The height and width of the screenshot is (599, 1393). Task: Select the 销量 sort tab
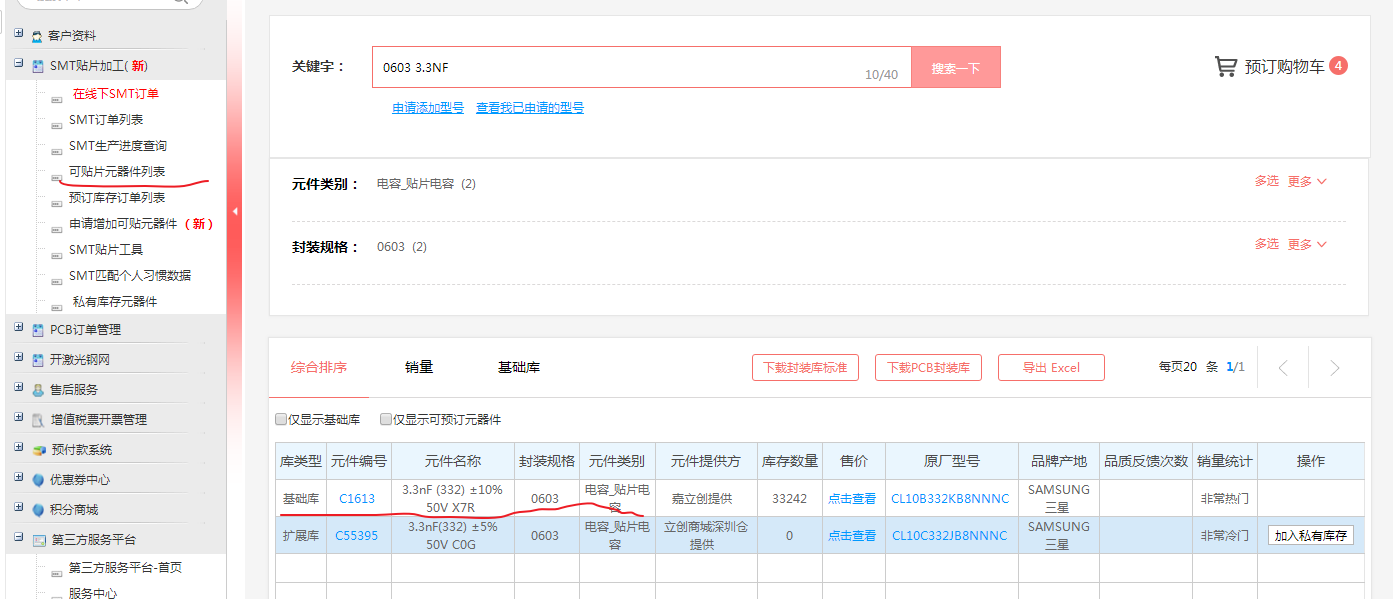coord(419,367)
